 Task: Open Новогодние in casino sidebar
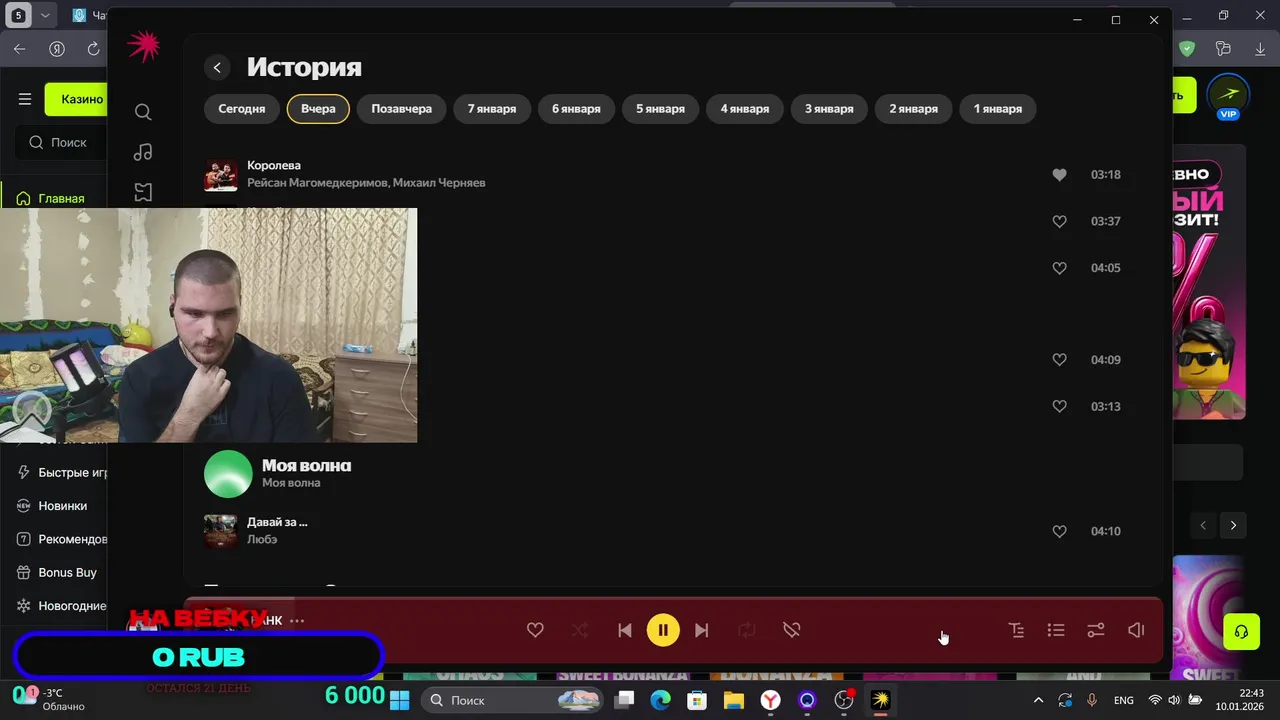pos(62,605)
